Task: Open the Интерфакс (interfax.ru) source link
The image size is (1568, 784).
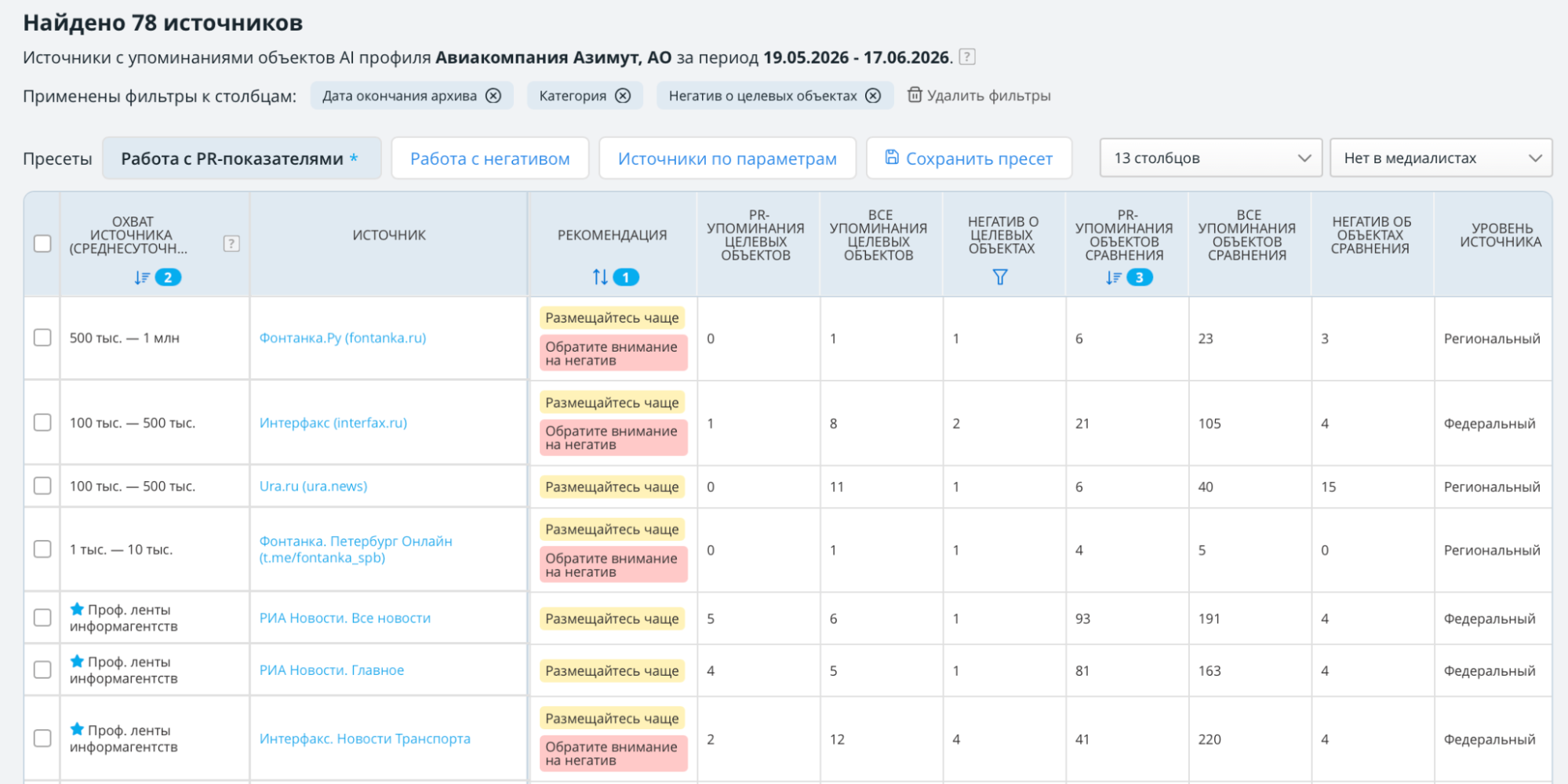Action: pyautogui.click(x=333, y=423)
